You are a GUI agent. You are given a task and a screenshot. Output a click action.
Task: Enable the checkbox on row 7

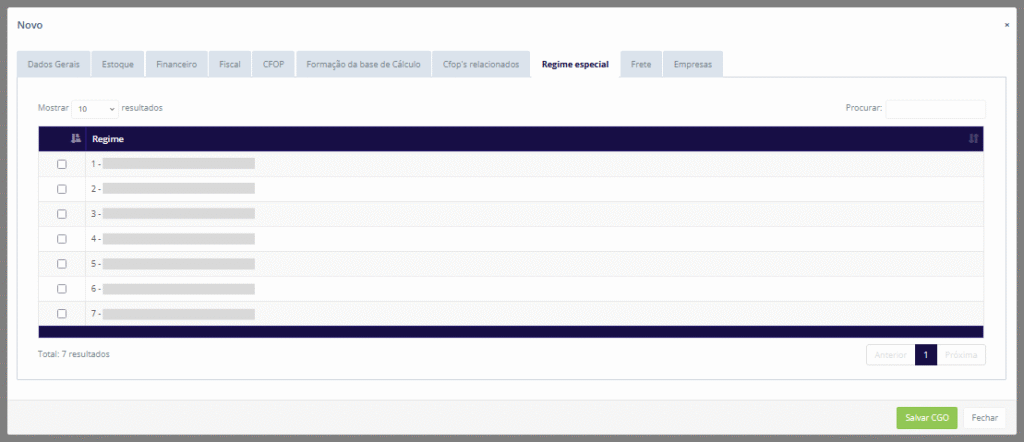click(62, 314)
